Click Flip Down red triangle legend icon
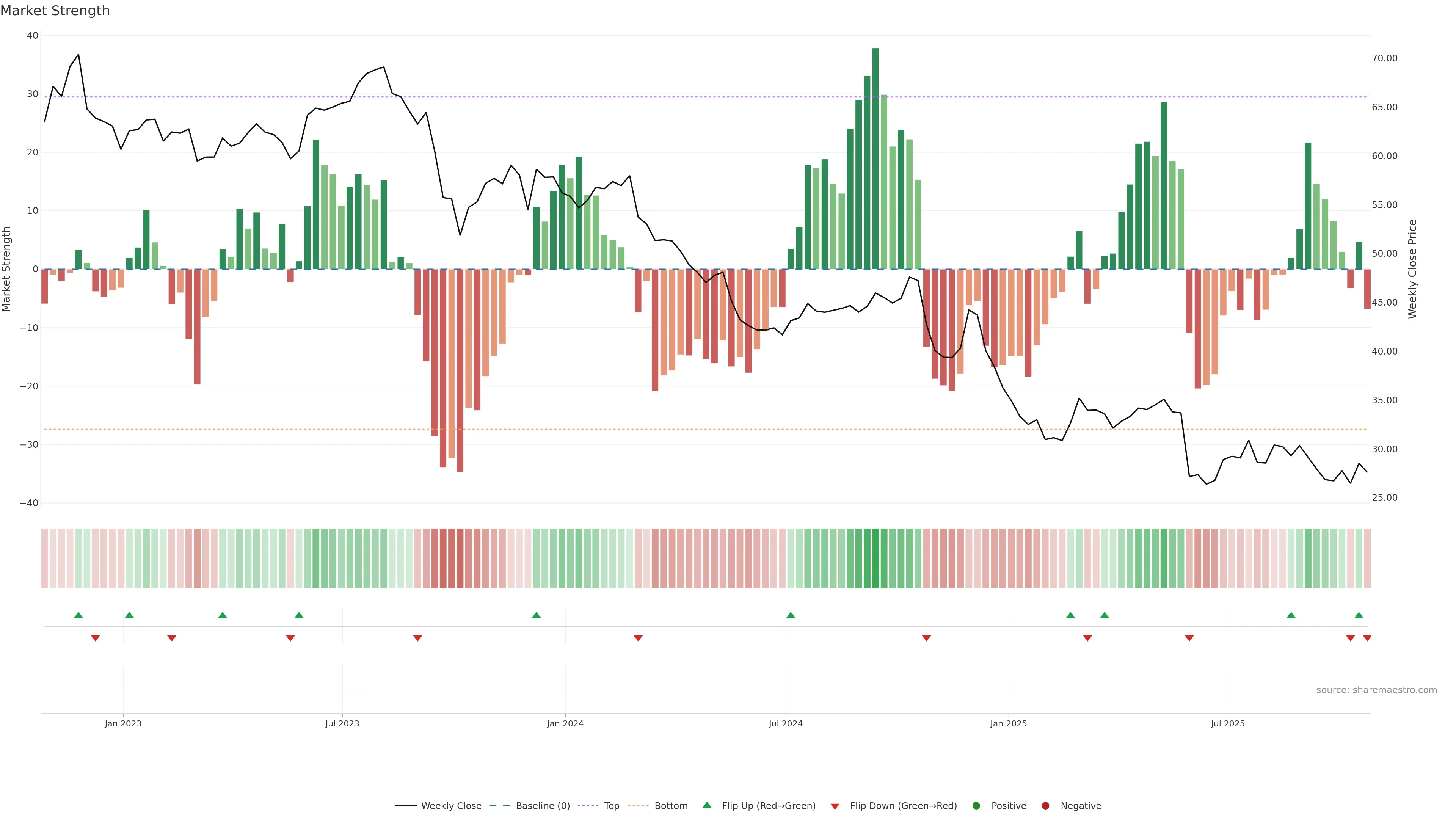Screen dimensions: 1456x819 tap(835, 806)
